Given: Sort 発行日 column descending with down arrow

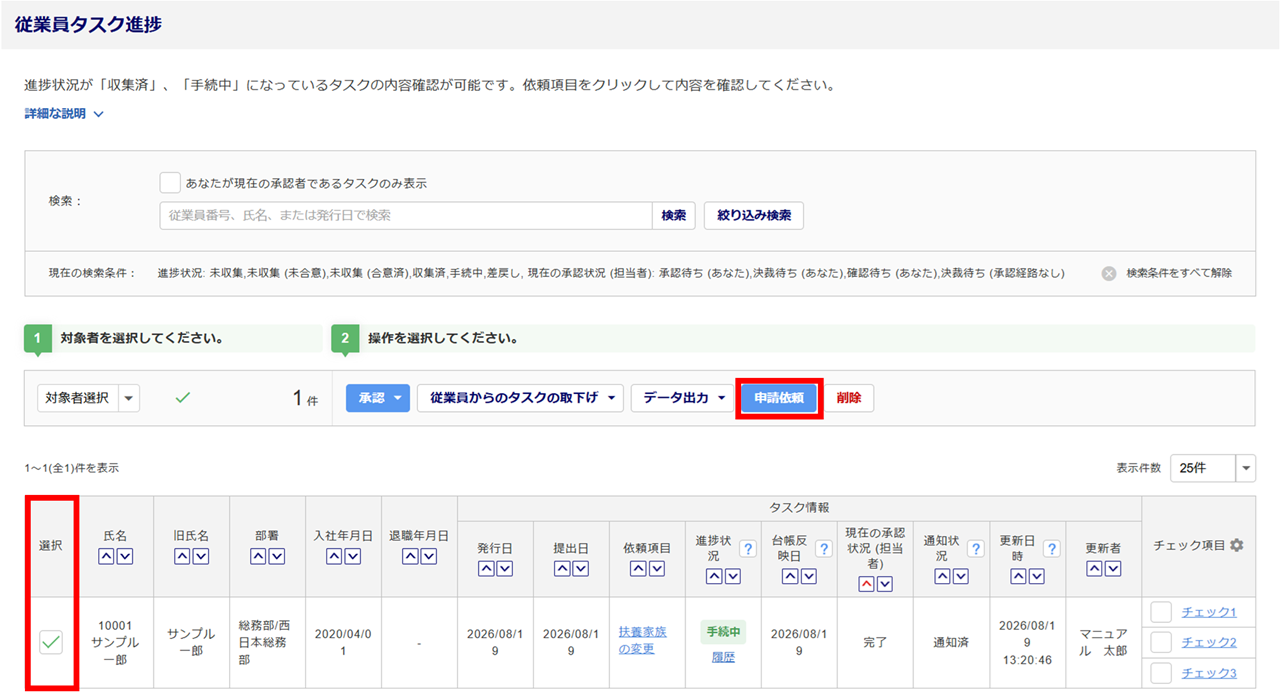Looking at the screenshot, I should click(504, 569).
